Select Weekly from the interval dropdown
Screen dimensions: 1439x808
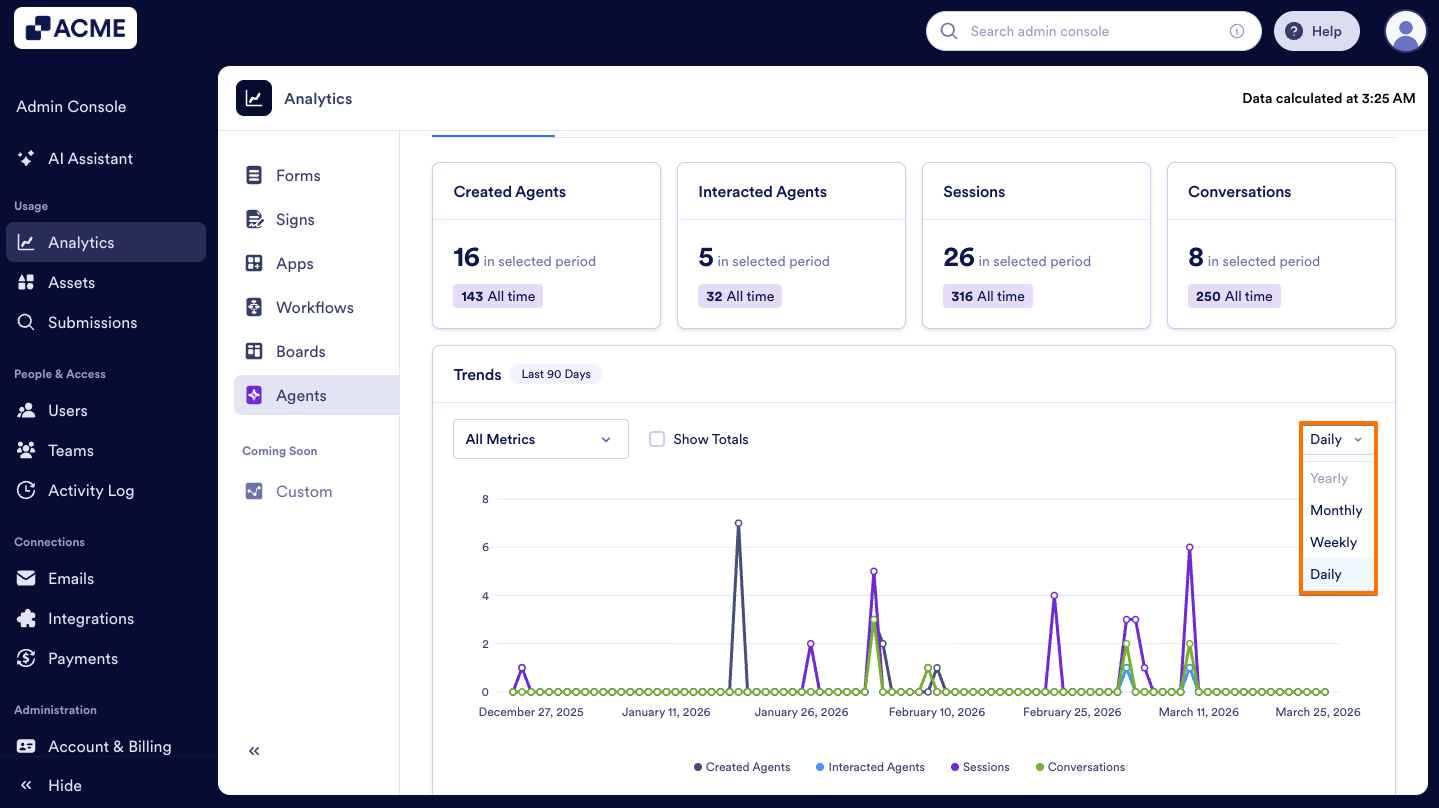(1333, 542)
